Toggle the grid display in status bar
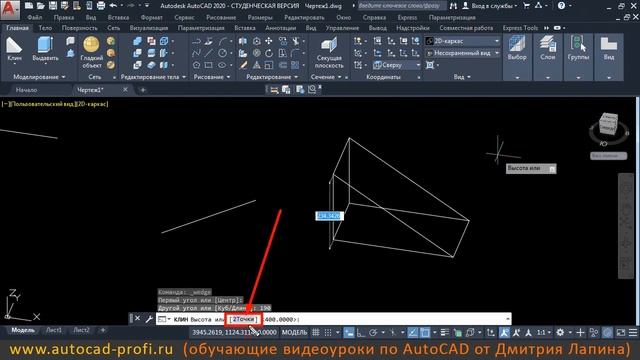 tap(316, 333)
